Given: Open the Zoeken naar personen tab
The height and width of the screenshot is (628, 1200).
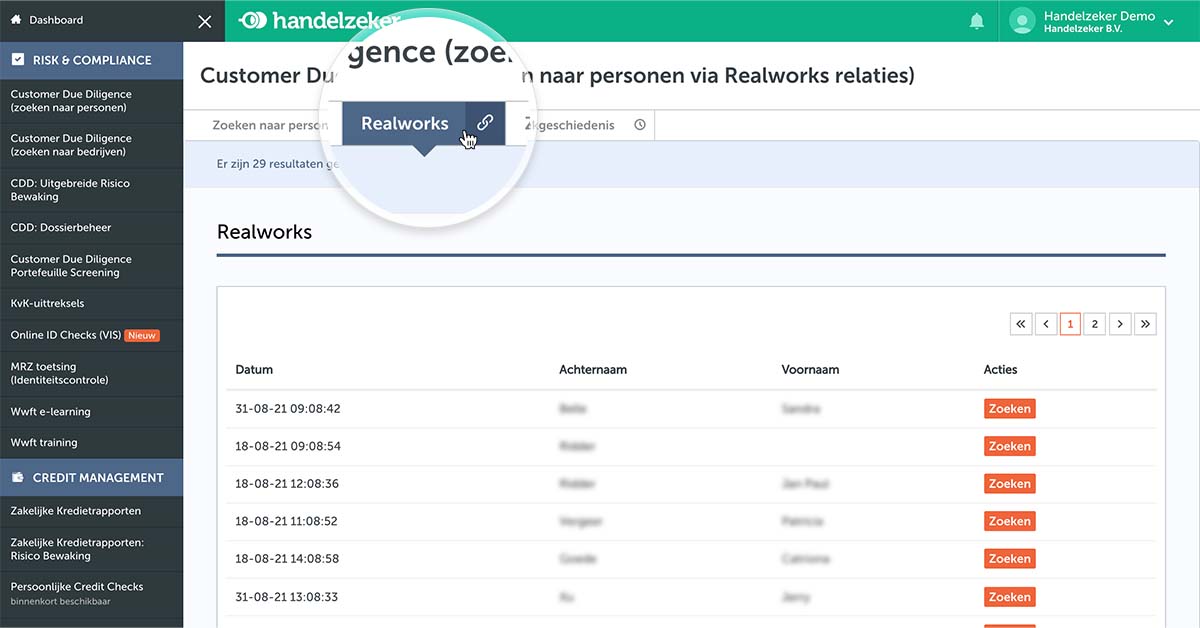Looking at the screenshot, I should point(270,125).
